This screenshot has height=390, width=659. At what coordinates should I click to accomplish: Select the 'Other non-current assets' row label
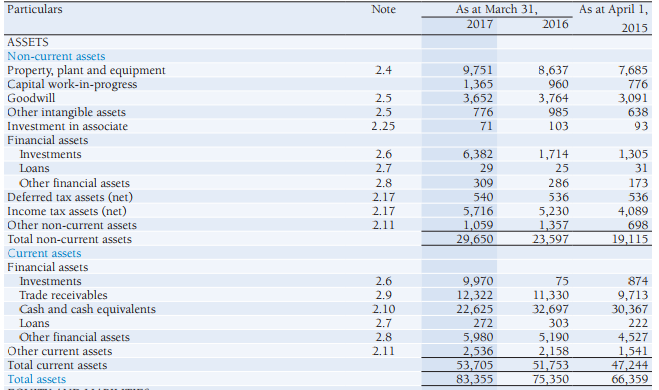[72, 225]
